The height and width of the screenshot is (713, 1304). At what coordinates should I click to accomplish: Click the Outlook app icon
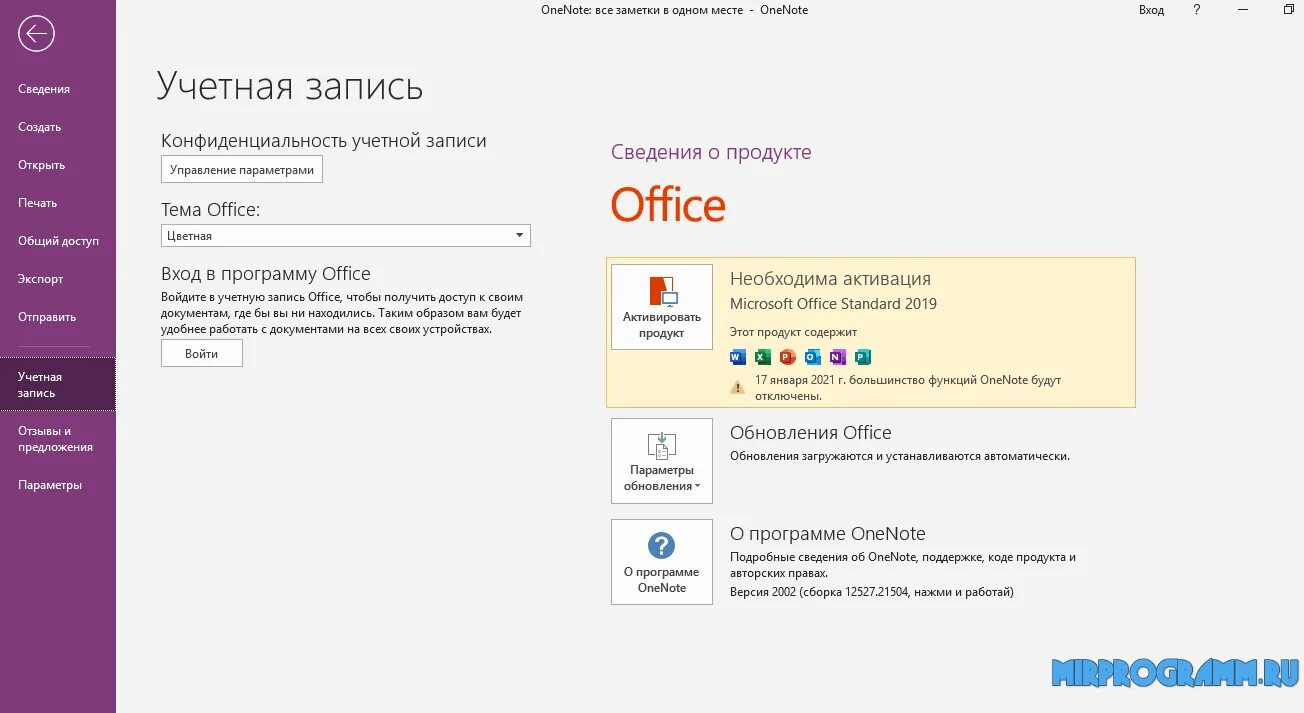click(x=812, y=357)
